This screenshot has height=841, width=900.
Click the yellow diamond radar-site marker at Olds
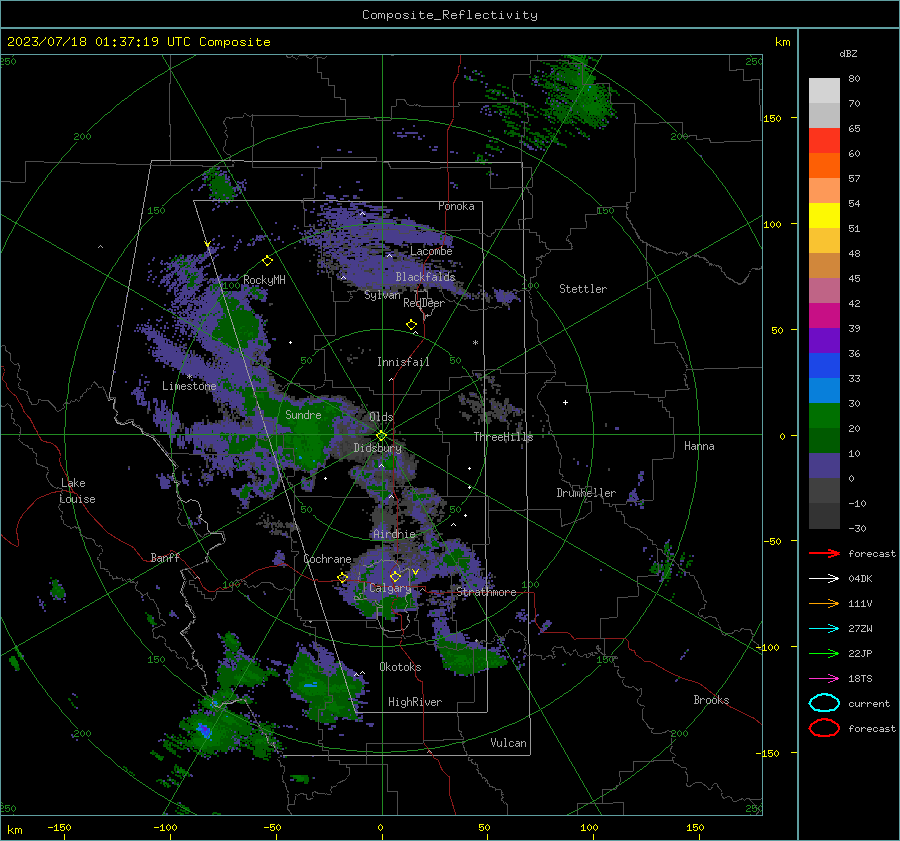click(381, 436)
